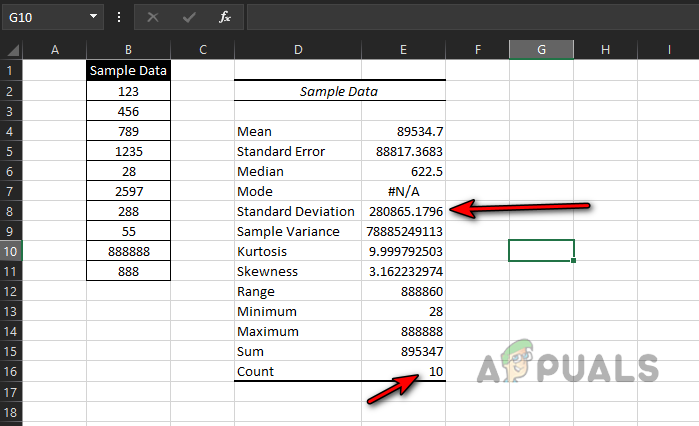Select the Count value cell showing 10

click(x=404, y=371)
